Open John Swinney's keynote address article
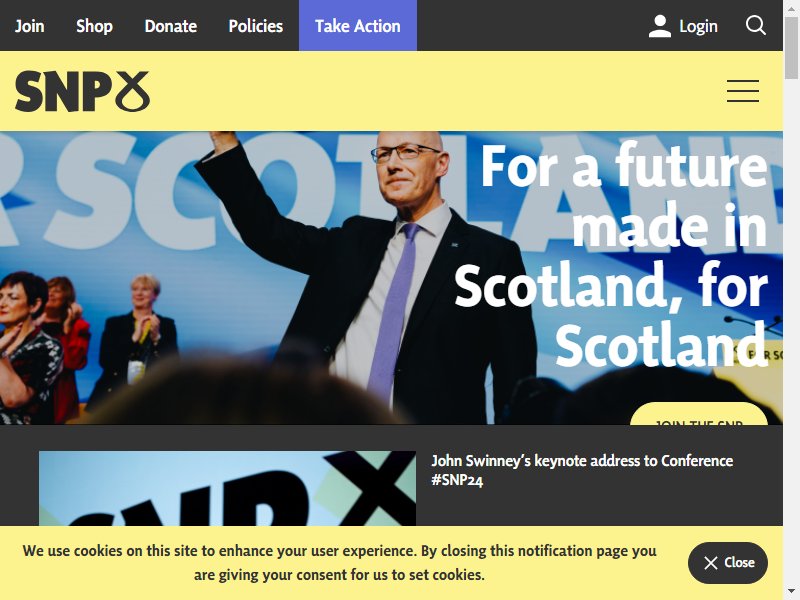The image size is (800, 600). [x=582, y=470]
